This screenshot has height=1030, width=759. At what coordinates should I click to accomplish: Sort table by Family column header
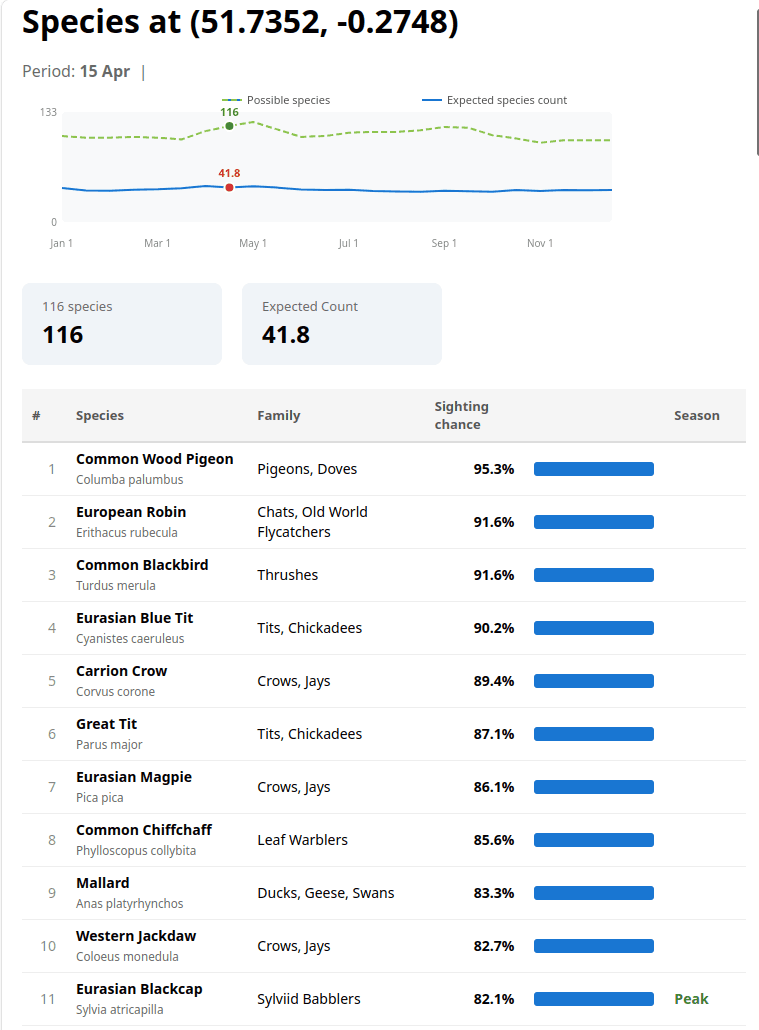pos(278,416)
